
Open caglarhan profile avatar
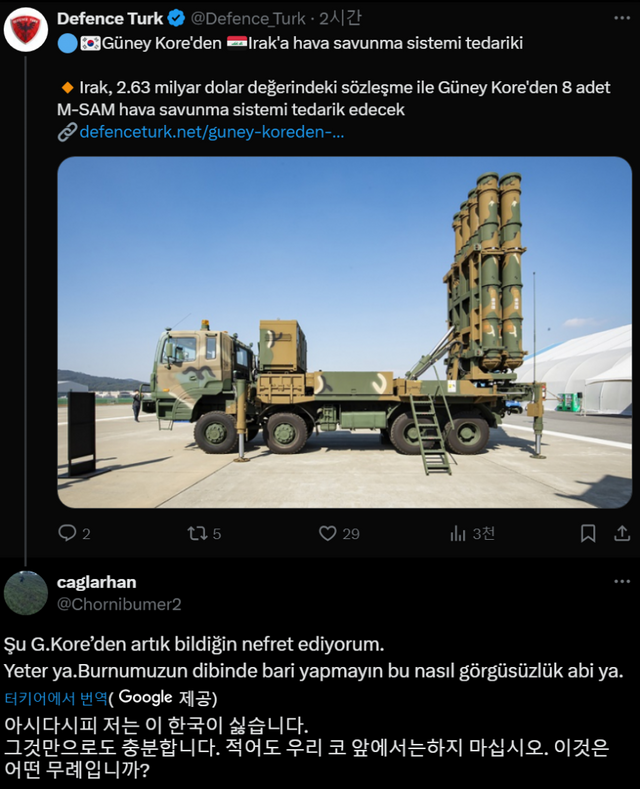point(25,593)
